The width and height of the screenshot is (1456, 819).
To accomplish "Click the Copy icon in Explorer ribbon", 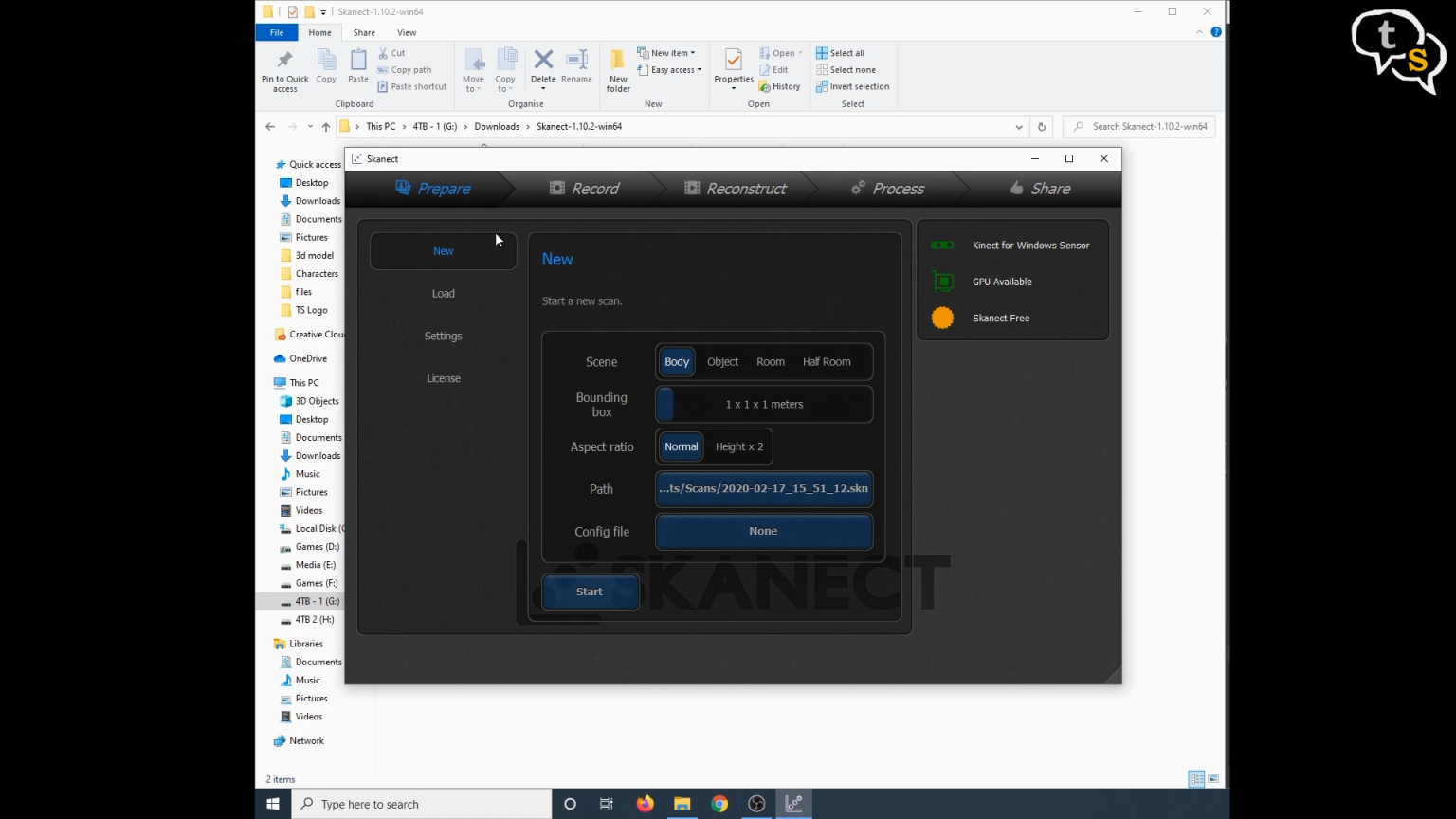I will click(x=326, y=61).
